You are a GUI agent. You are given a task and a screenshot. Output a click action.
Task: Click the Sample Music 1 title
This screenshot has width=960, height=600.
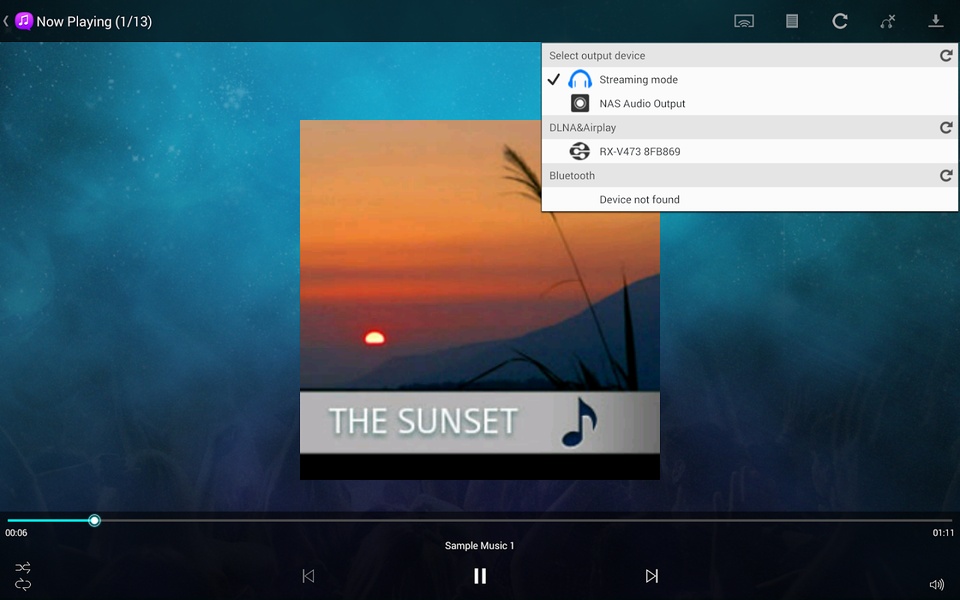point(479,546)
